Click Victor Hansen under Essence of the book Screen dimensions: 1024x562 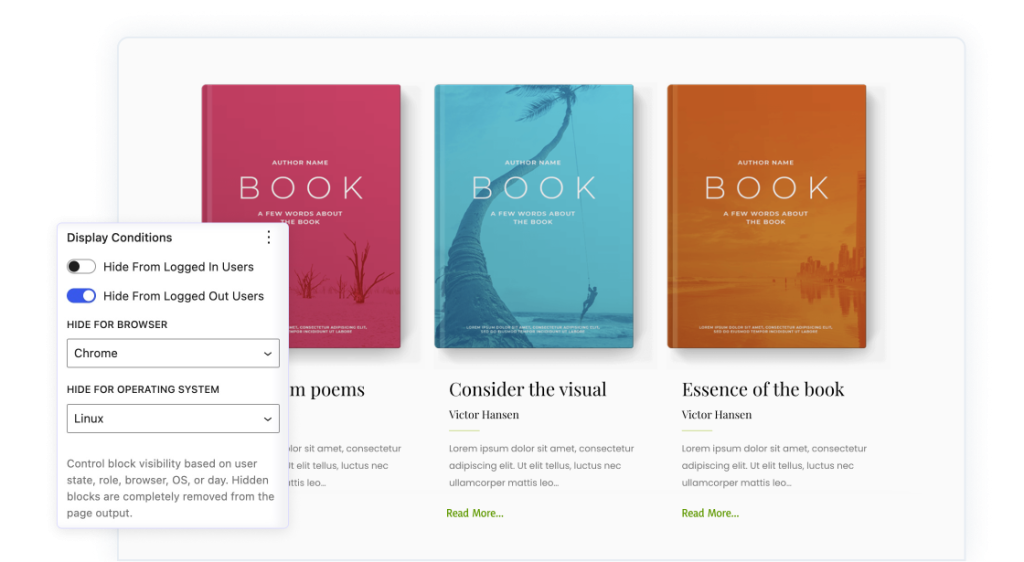716,414
